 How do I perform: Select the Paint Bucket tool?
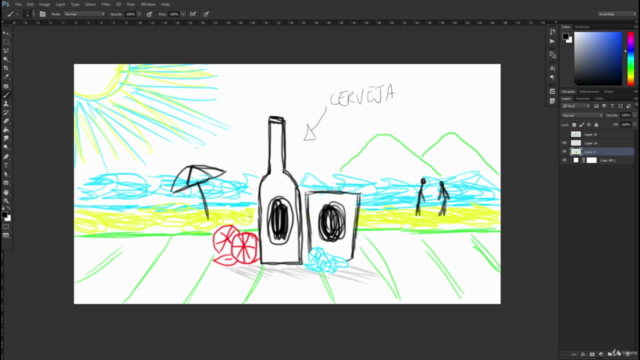point(6,130)
